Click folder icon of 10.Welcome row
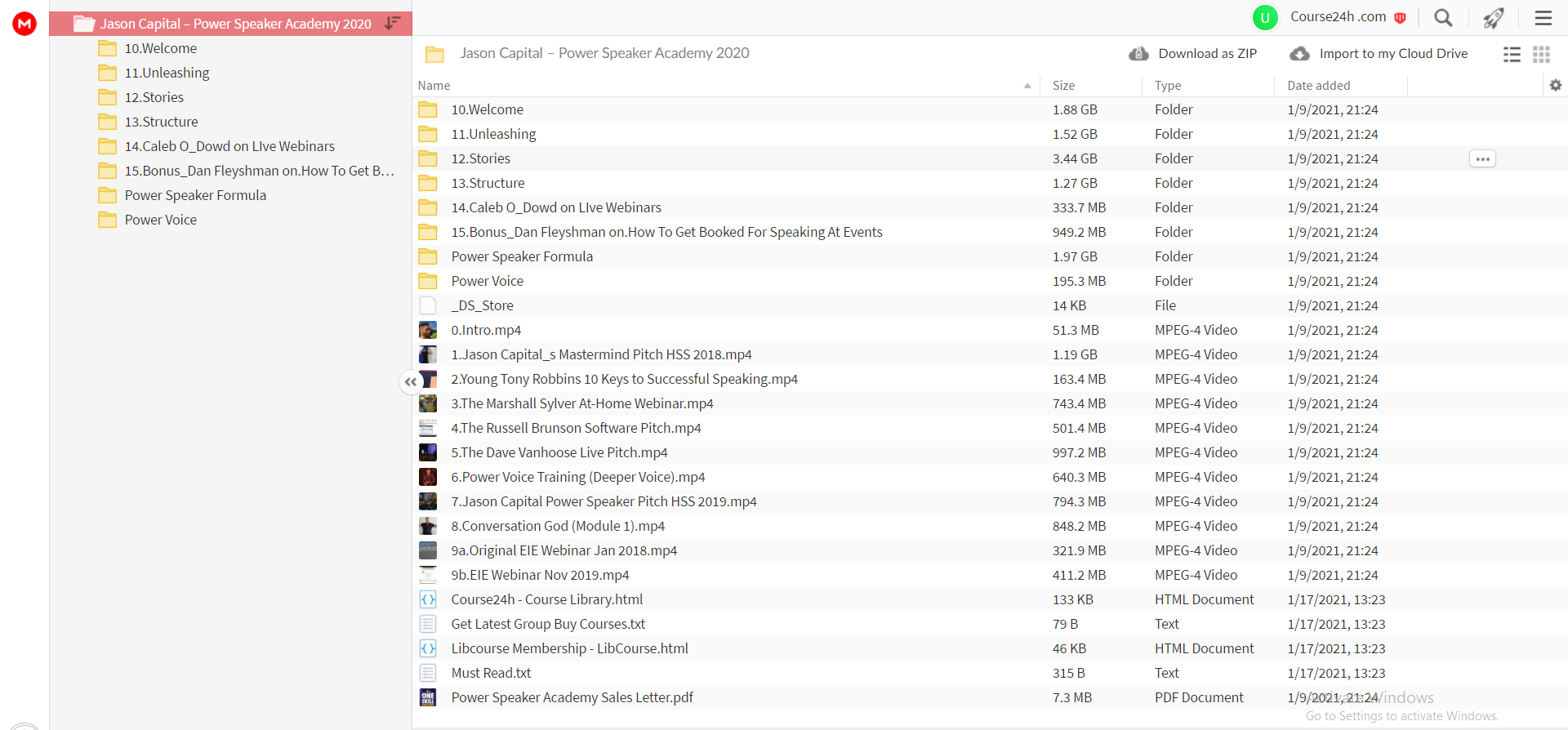This screenshot has width=1568, height=730. click(428, 109)
